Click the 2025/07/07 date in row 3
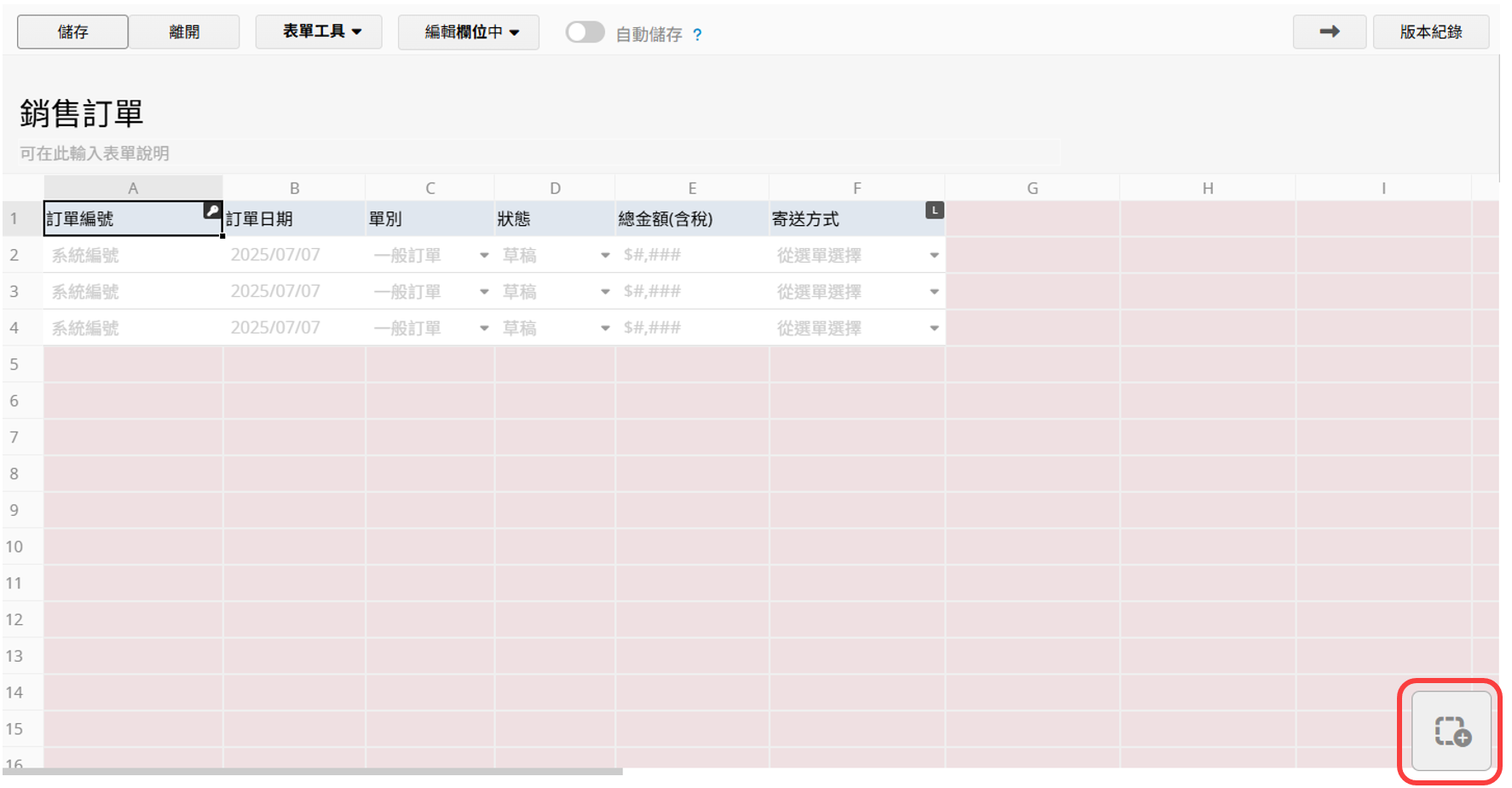1512x788 pixels. 275,292
